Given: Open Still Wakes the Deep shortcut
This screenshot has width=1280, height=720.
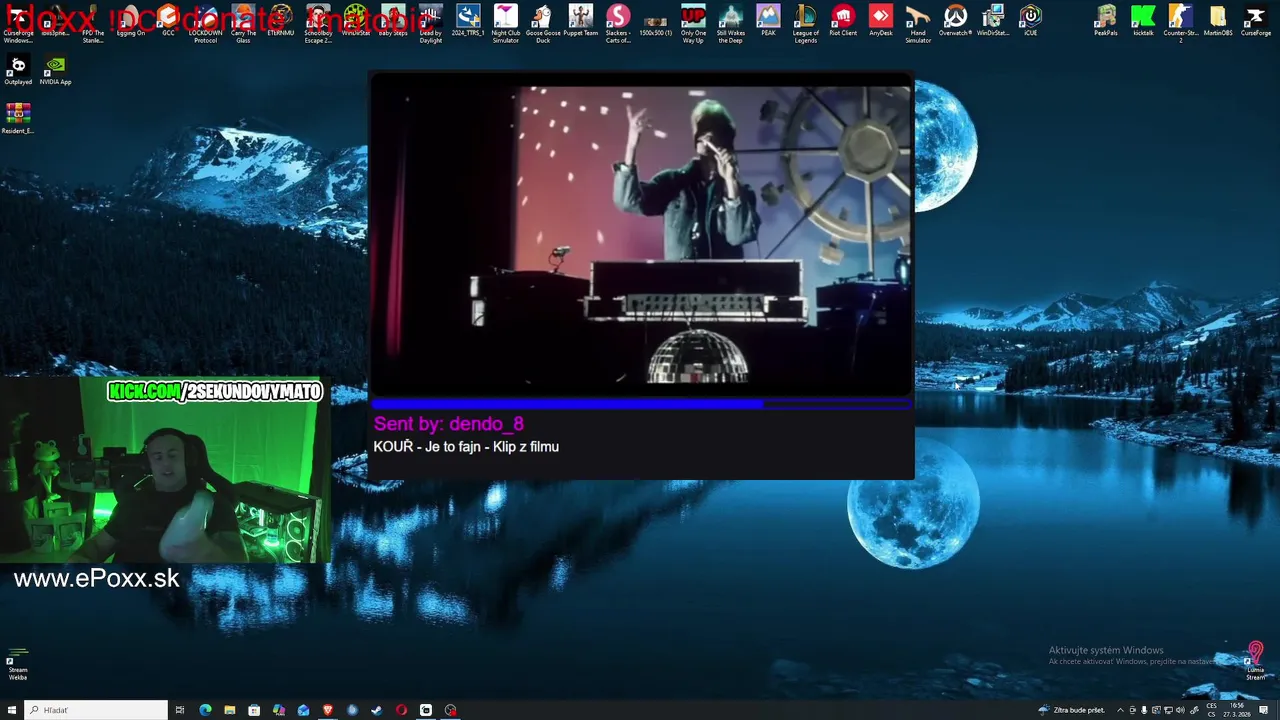Looking at the screenshot, I should point(731,24).
